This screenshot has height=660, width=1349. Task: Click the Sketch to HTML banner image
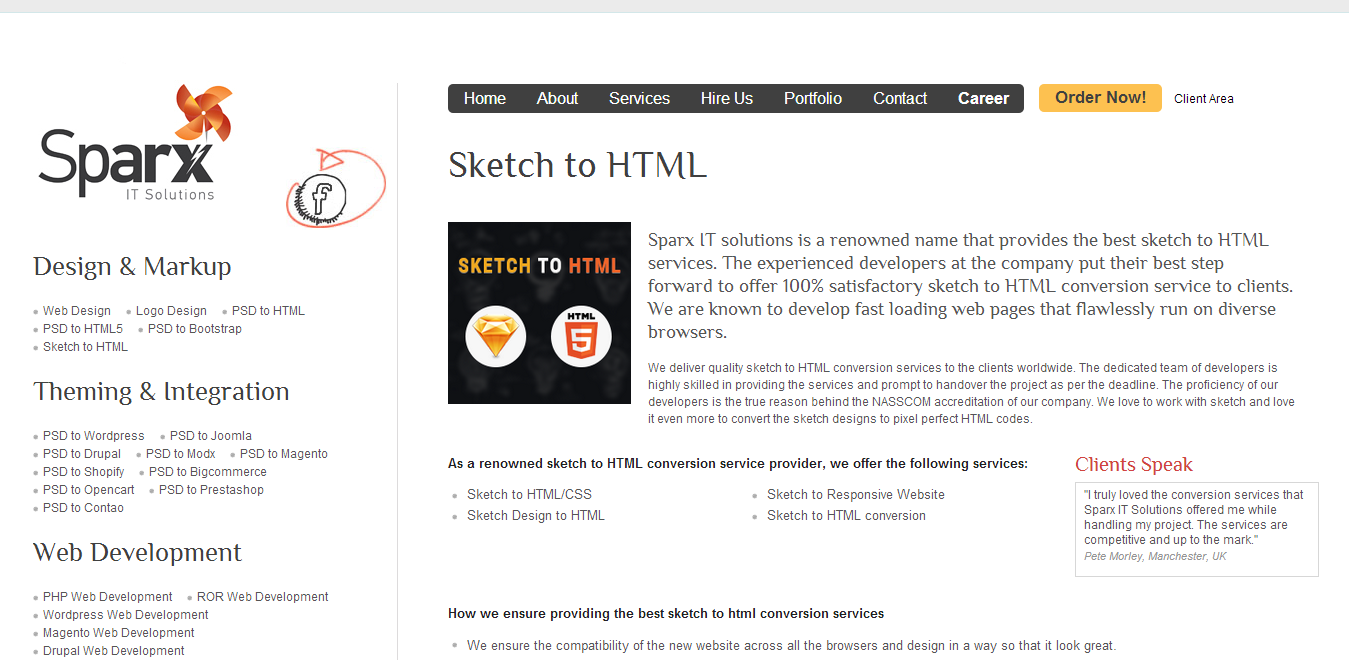tap(539, 313)
